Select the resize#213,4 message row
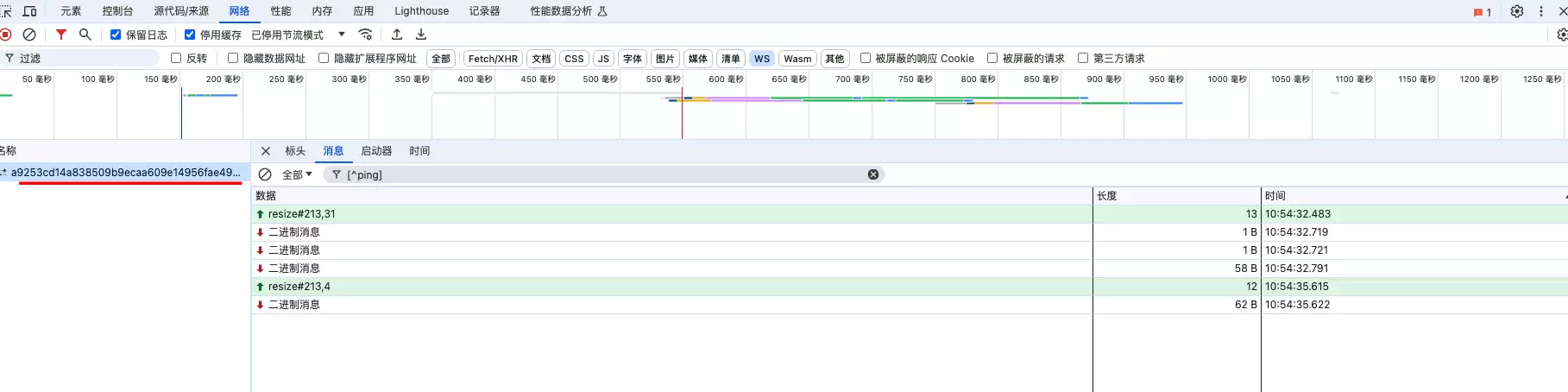 tap(910, 287)
